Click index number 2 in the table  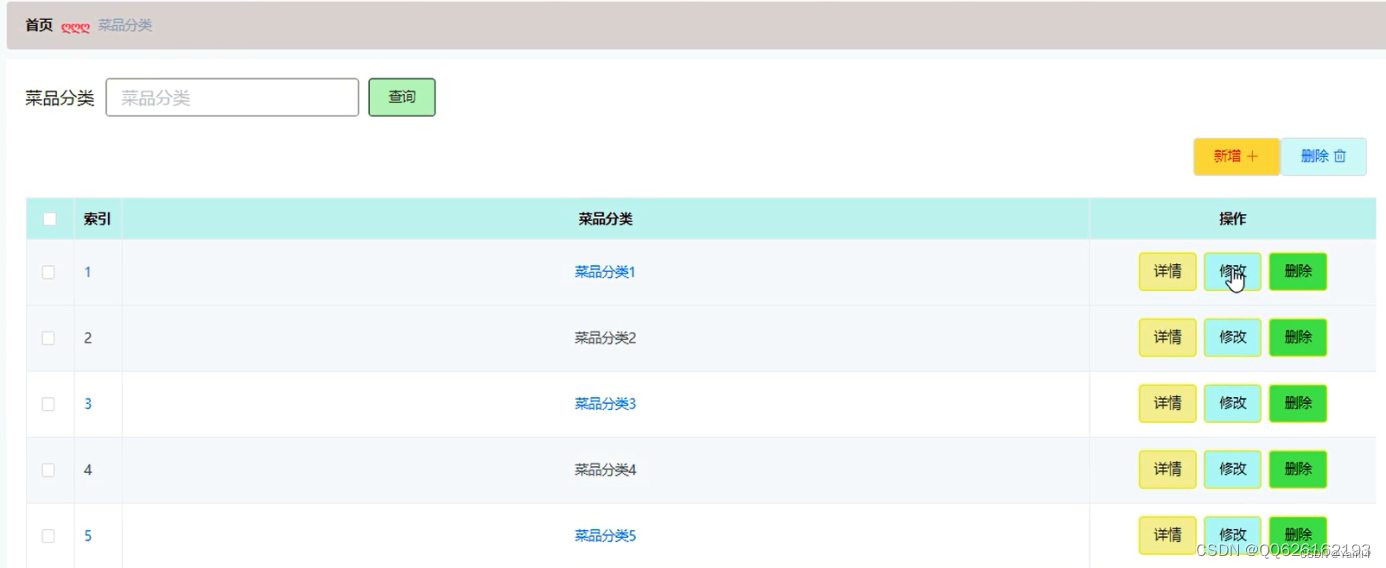[88, 338]
